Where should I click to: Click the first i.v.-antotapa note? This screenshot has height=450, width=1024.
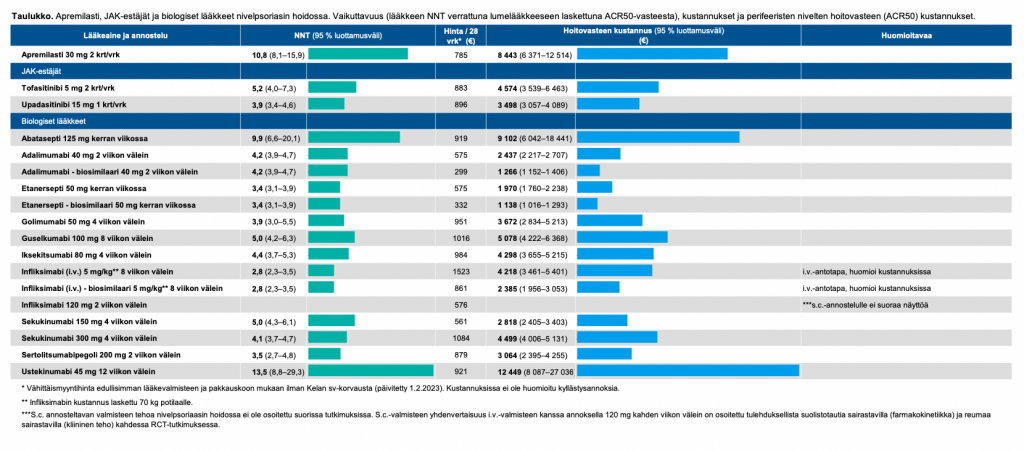click(867, 271)
